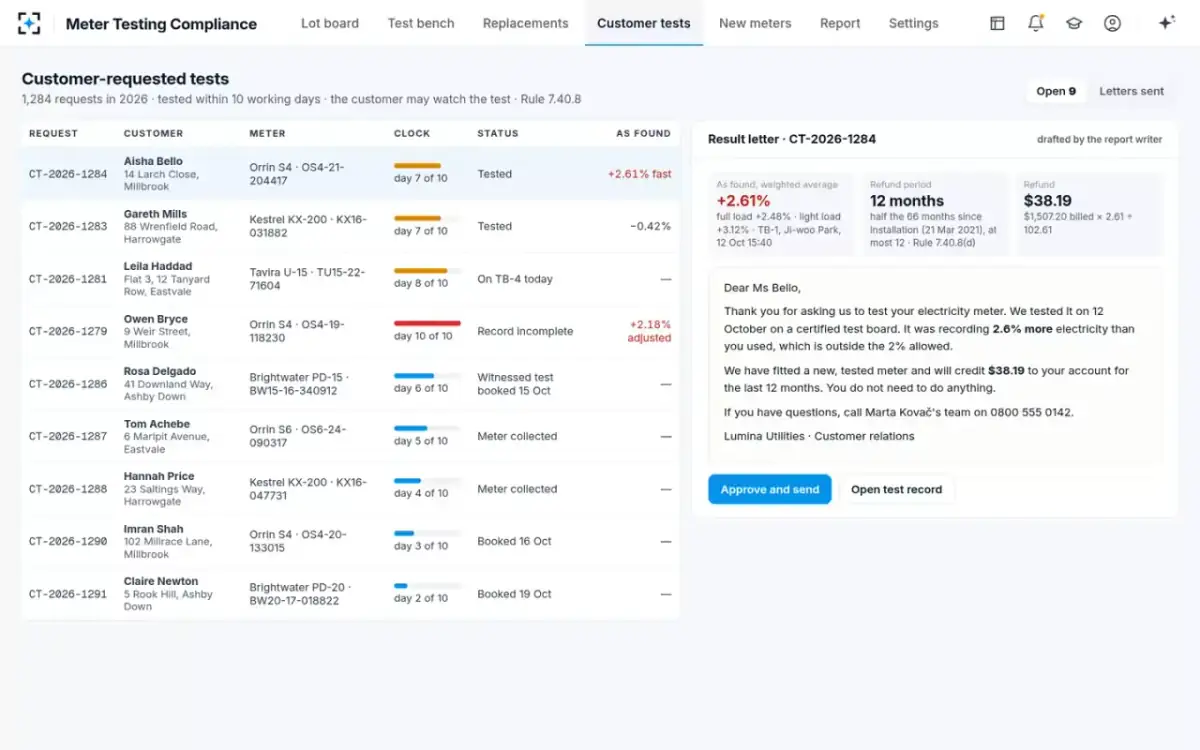The height and width of the screenshot is (750, 1200).
Task: Click Witnessed test booked 15 Oct status
Action: (x=515, y=384)
